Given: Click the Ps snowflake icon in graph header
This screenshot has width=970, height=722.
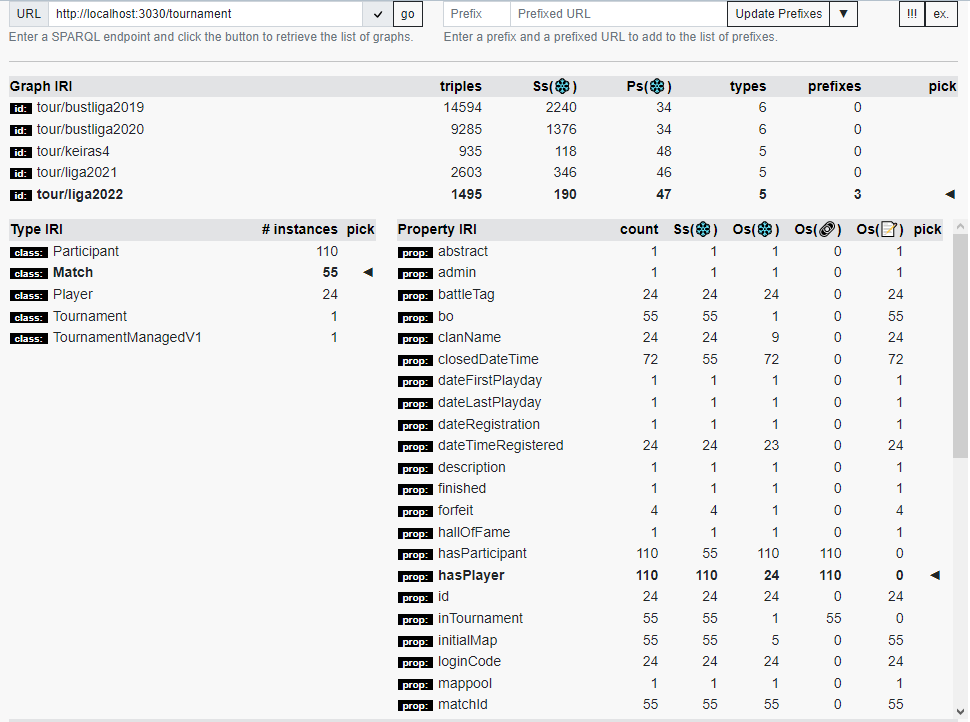Looking at the screenshot, I should coord(657,86).
